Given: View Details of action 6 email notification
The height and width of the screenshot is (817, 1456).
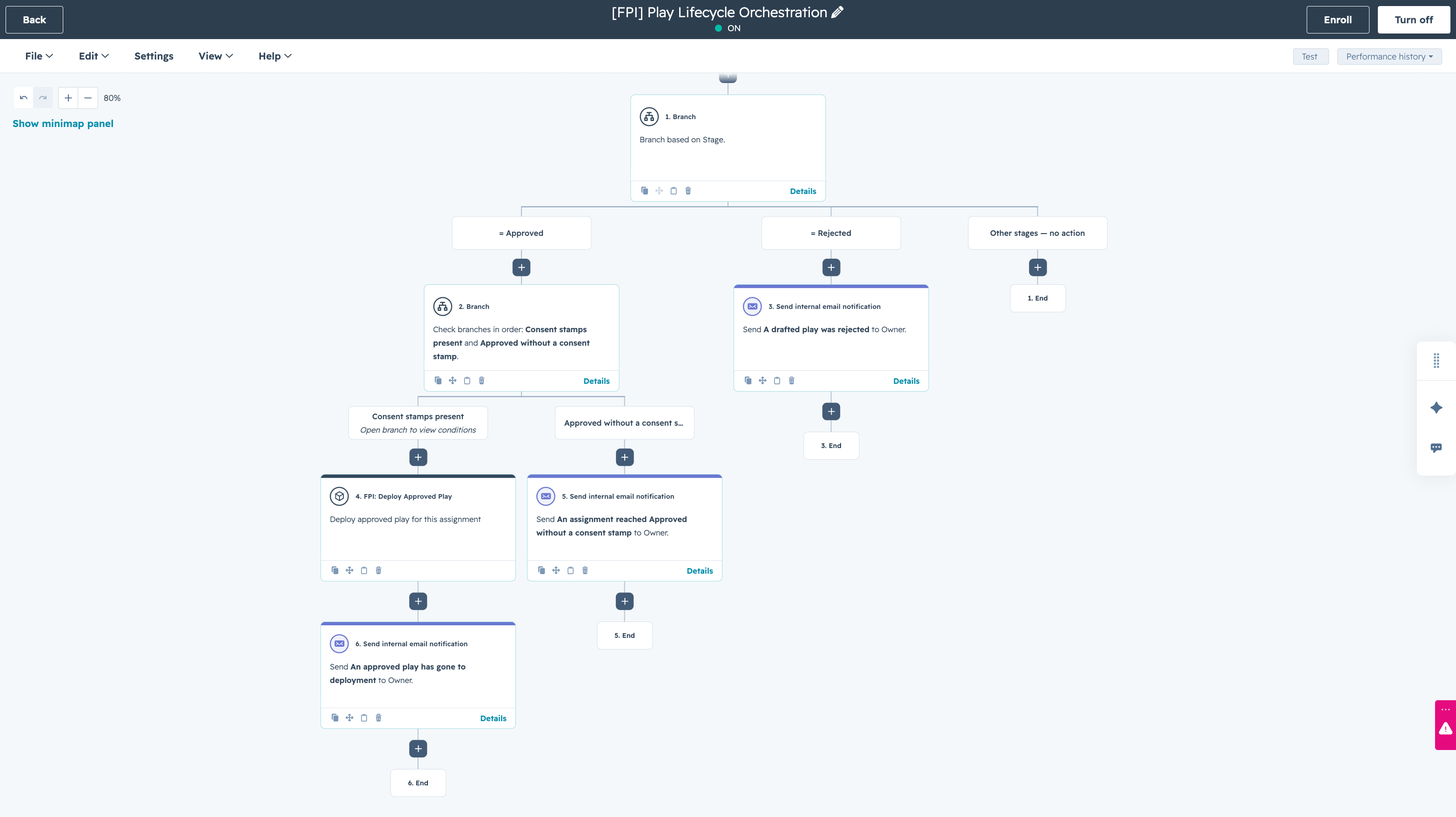Looking at the screenshot, I should pyautogui.click(x=493, y=718).
